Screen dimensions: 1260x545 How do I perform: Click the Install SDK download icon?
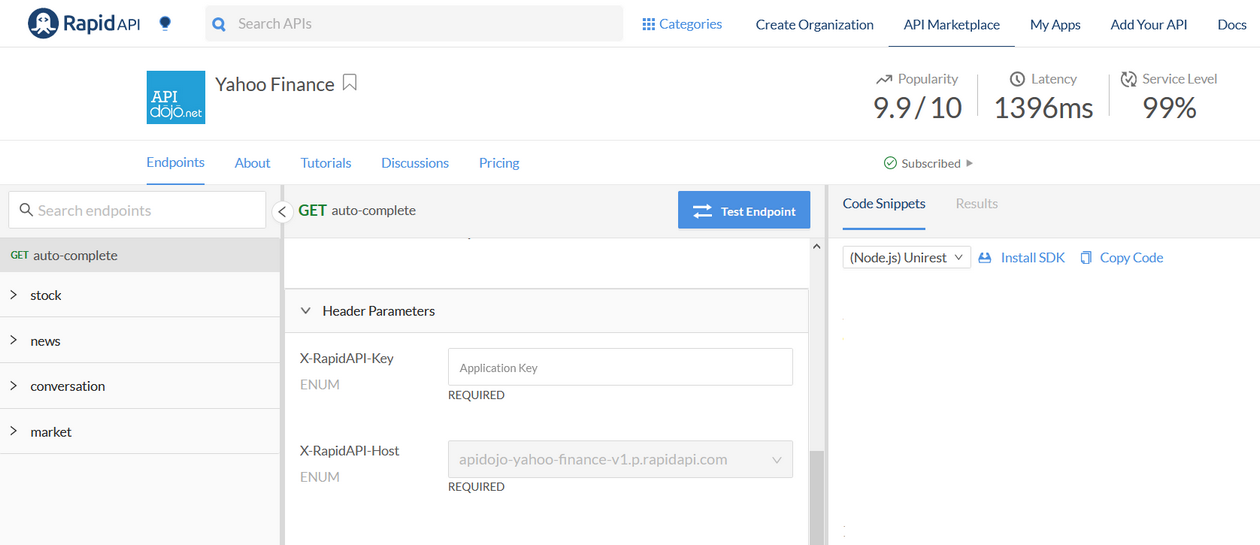[x=985, y=258]
